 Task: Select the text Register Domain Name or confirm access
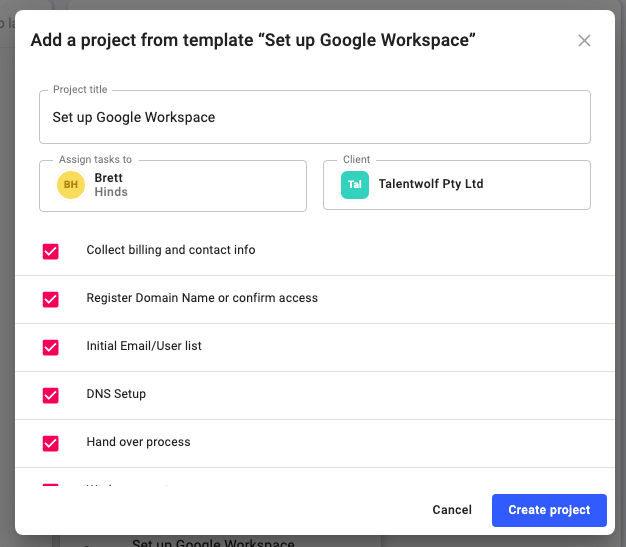[x=202, y=298]
